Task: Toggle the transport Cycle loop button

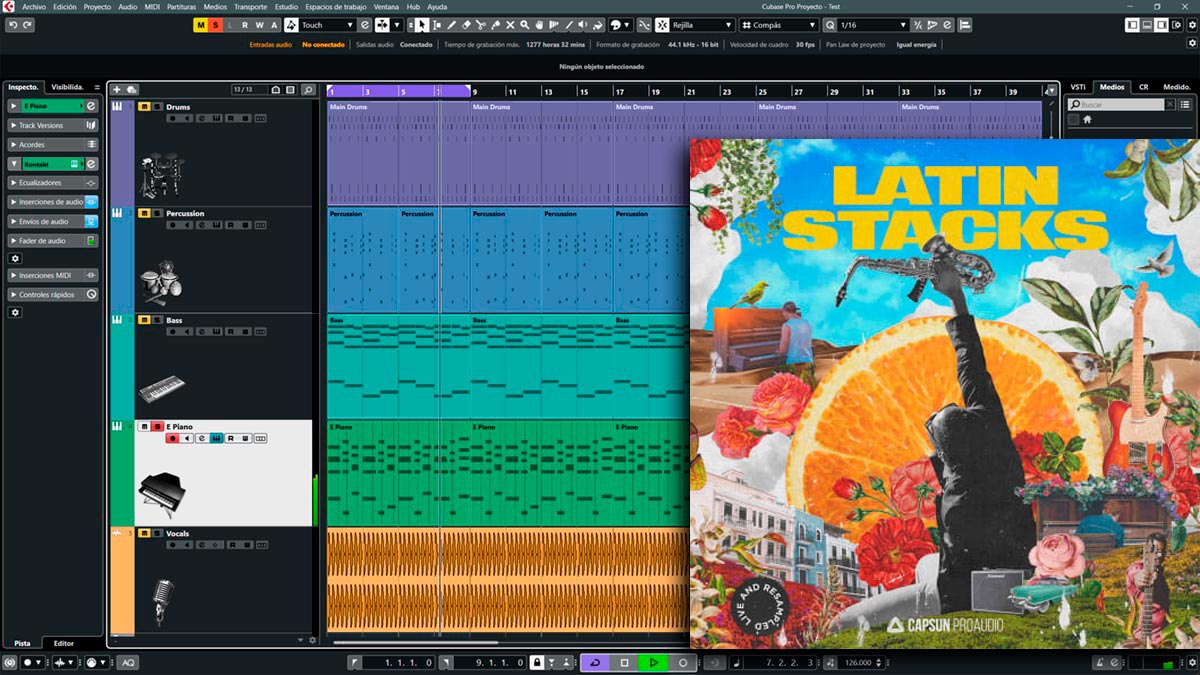Action: pyautogui.click(x=594, y=662)
